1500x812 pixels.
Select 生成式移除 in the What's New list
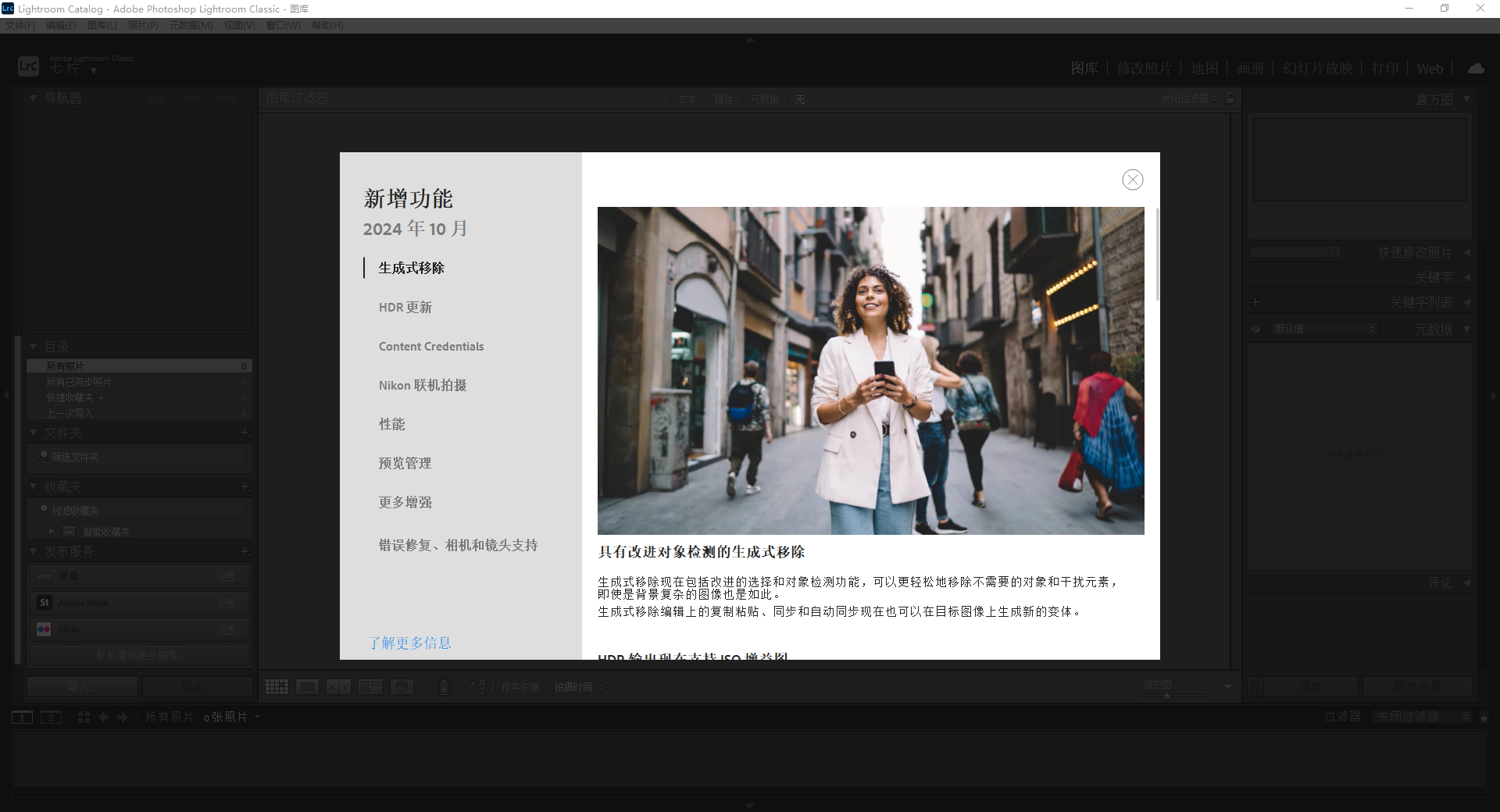click(411, 268)
